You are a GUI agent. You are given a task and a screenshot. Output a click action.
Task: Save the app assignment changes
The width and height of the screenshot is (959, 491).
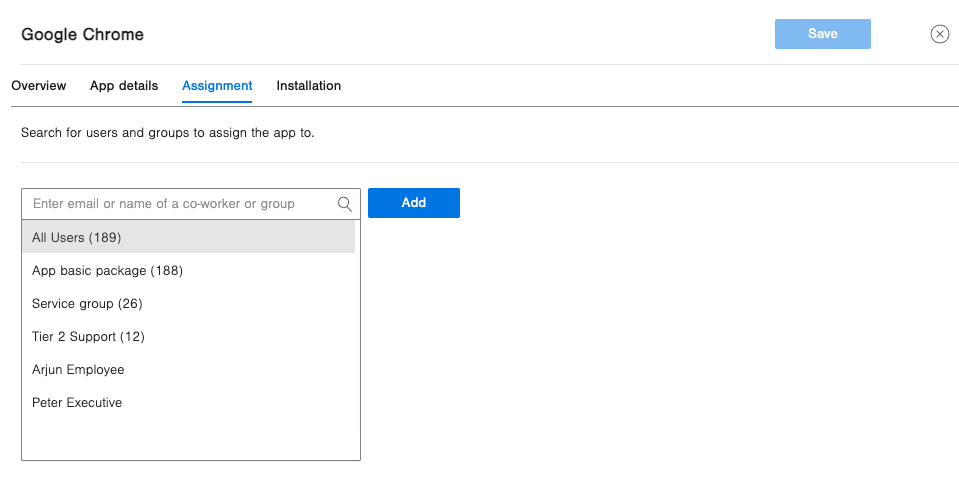point(823,34)
